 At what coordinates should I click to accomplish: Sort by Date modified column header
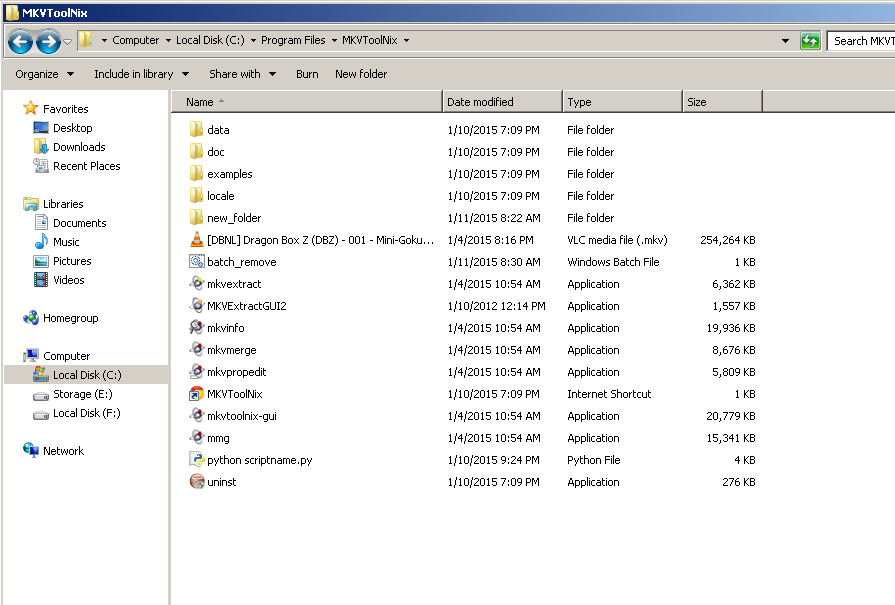[502, 102]
